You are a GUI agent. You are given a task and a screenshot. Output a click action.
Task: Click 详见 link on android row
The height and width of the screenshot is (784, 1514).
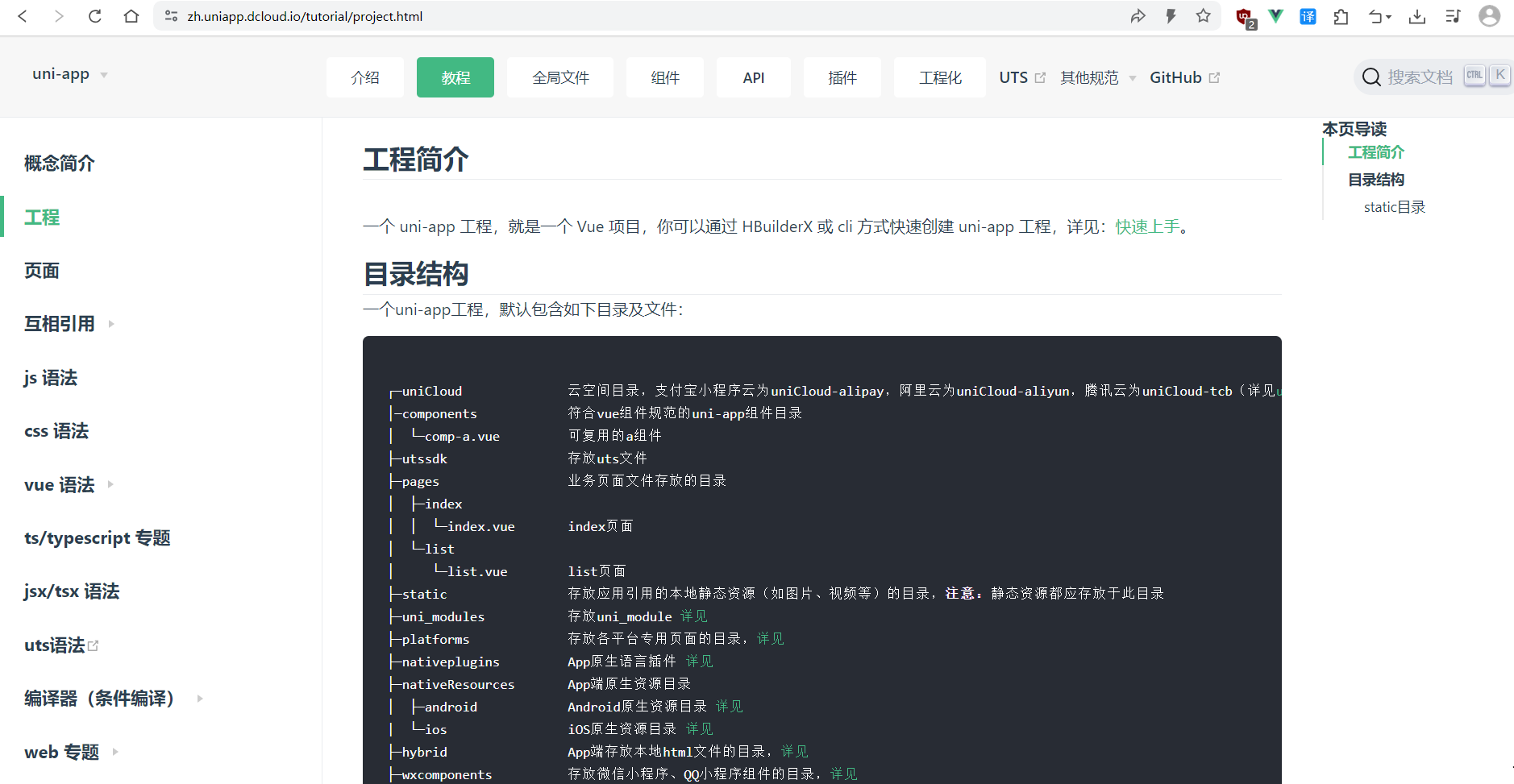(x=729, y=707)
